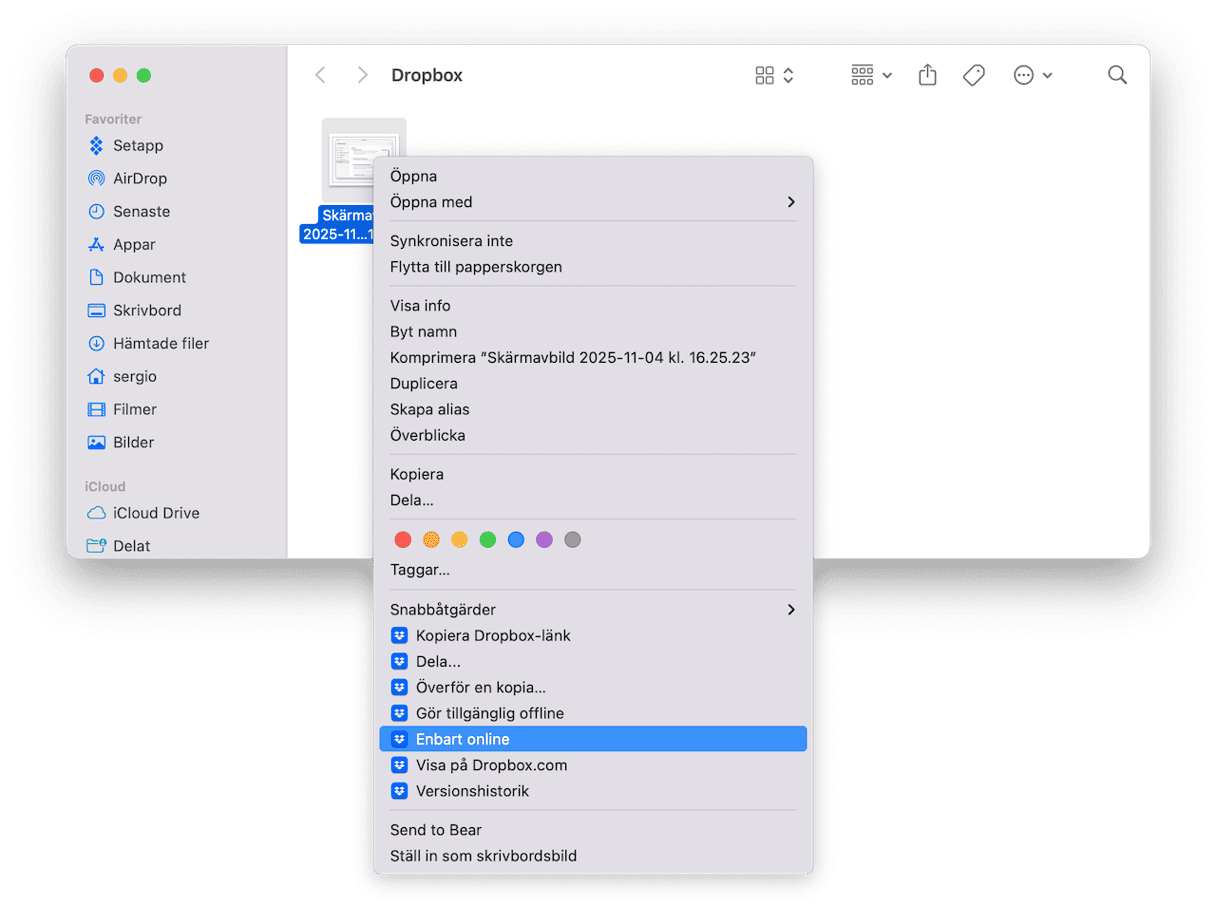Click the Tags icon in toolbar
The height and width of the screenshot is (906, 1216).
tap(973, 75)
